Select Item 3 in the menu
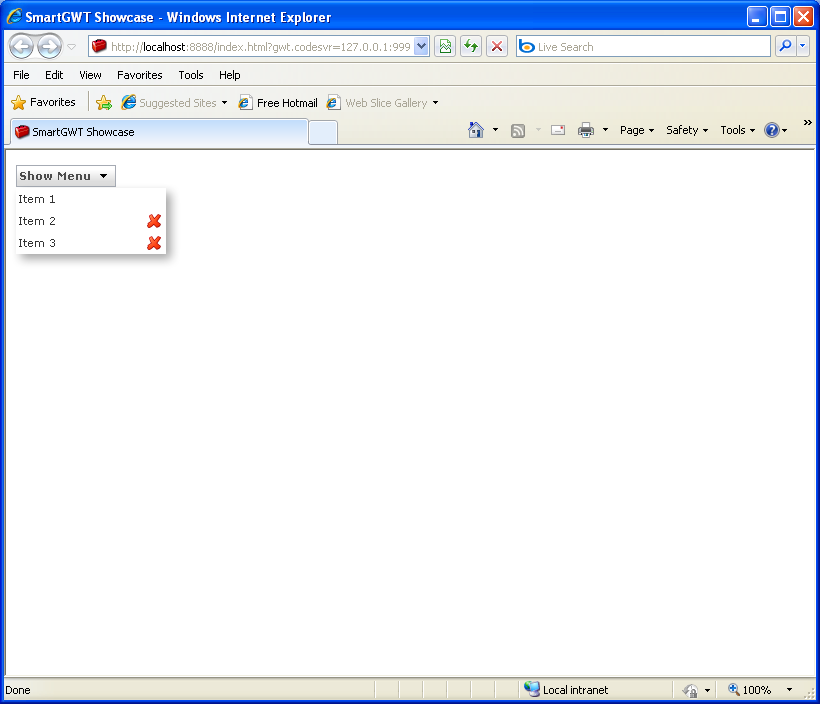Image resolution: width=820 pixels, height=704 pixels. pos(91,243)
